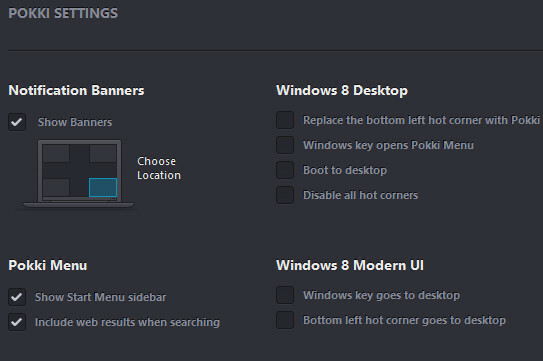Check Windows key goes to desktop
Viewport: 543px width, 361px height.
click(x=285, y=295)
